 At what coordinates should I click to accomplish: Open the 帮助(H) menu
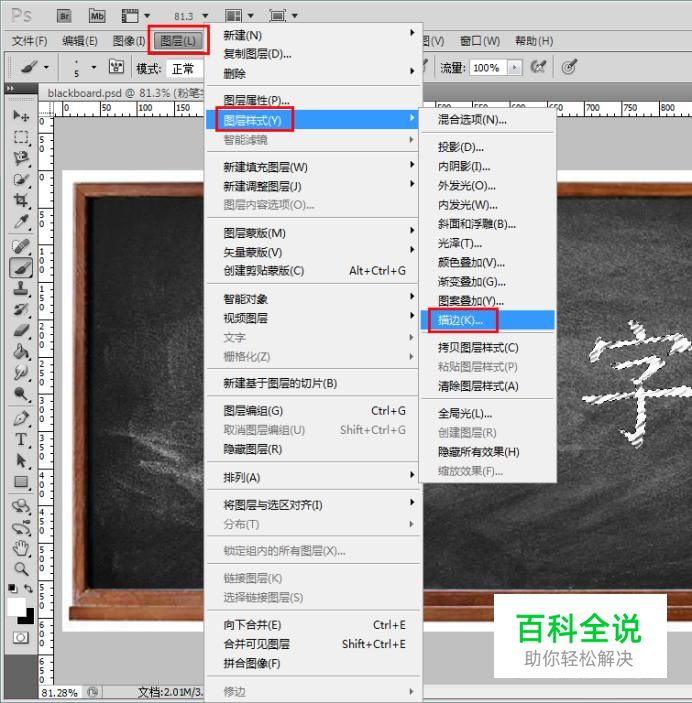534,41
